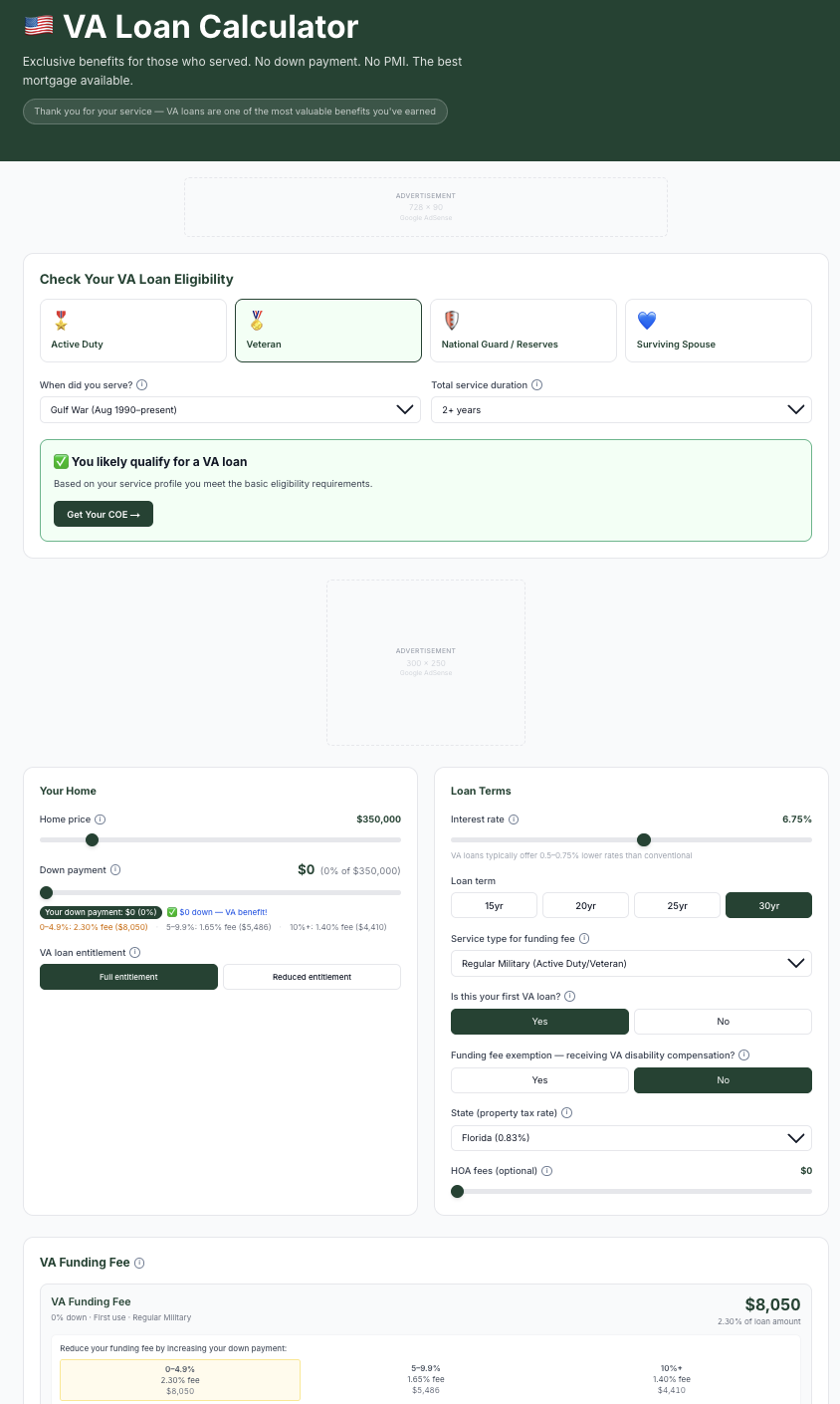Click the VA loan entitlement info icon
This screenshot has height=1404, width=840.
coord(135,953)
